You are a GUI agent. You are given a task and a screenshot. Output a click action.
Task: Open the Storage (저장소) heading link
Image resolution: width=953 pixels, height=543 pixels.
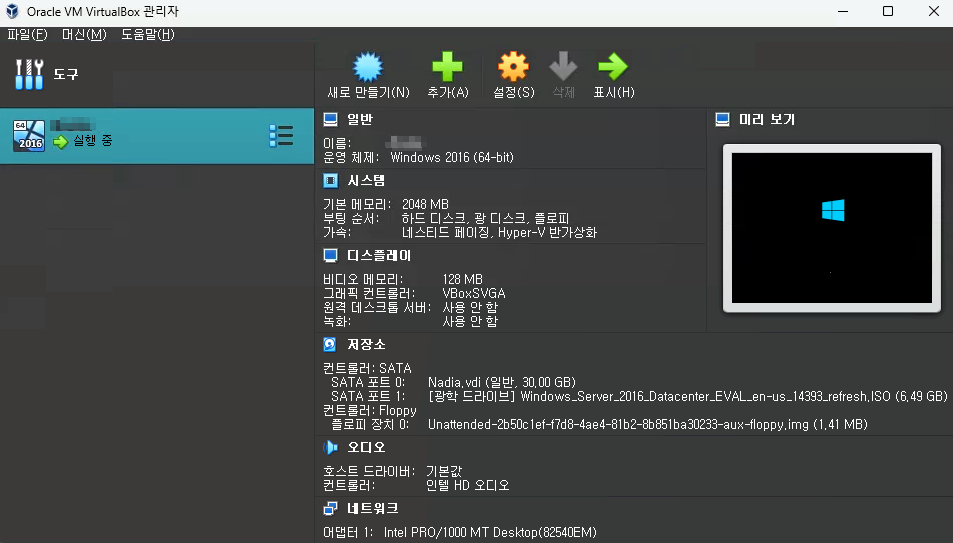tap(366, 344)
